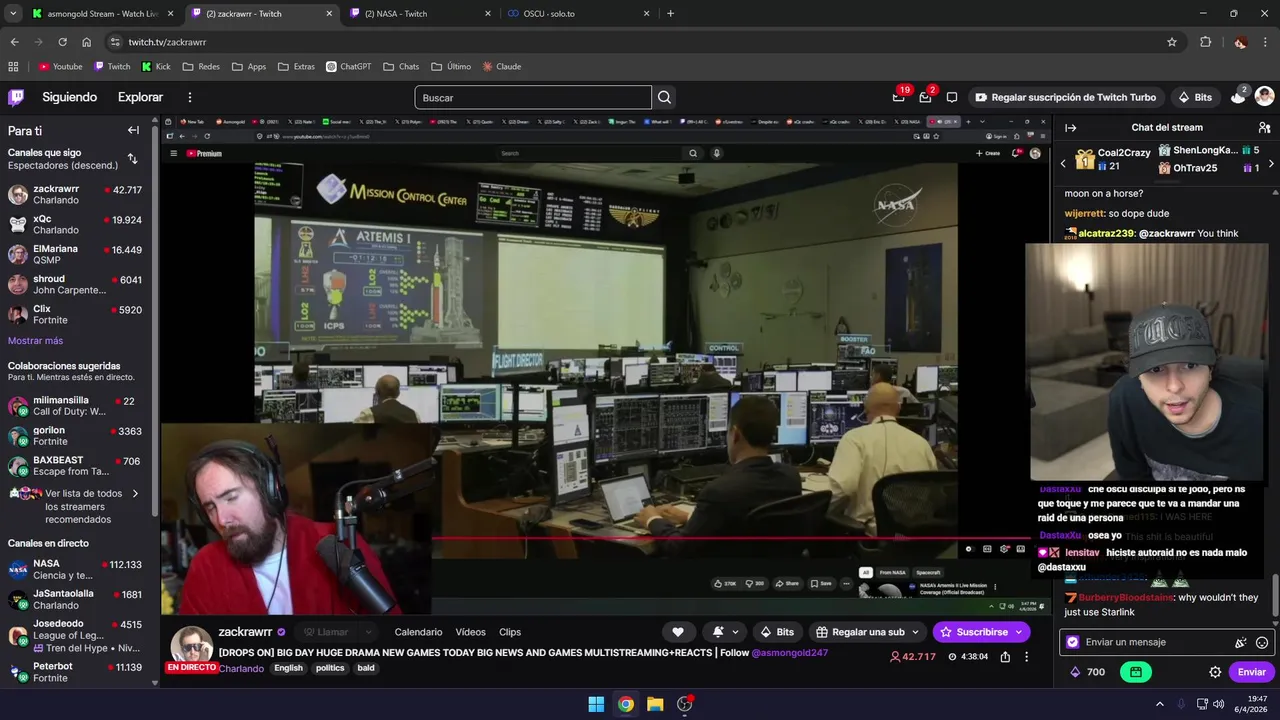Open chat settings gear icon
The height and width of the screenshot is (720, 1280).
(x=1215, y=672)
